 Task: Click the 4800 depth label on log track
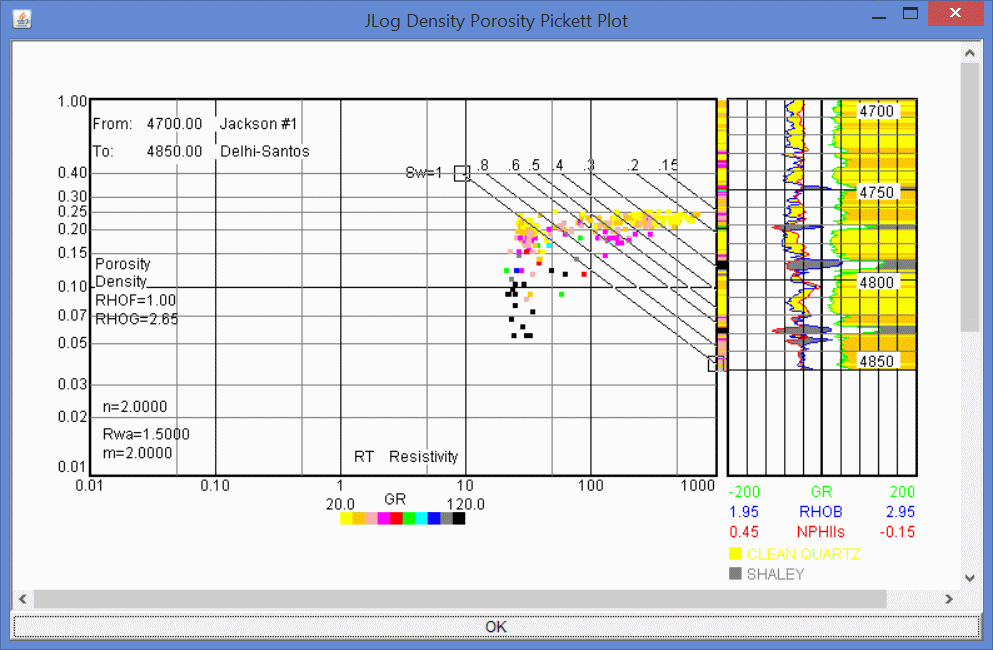877,283
